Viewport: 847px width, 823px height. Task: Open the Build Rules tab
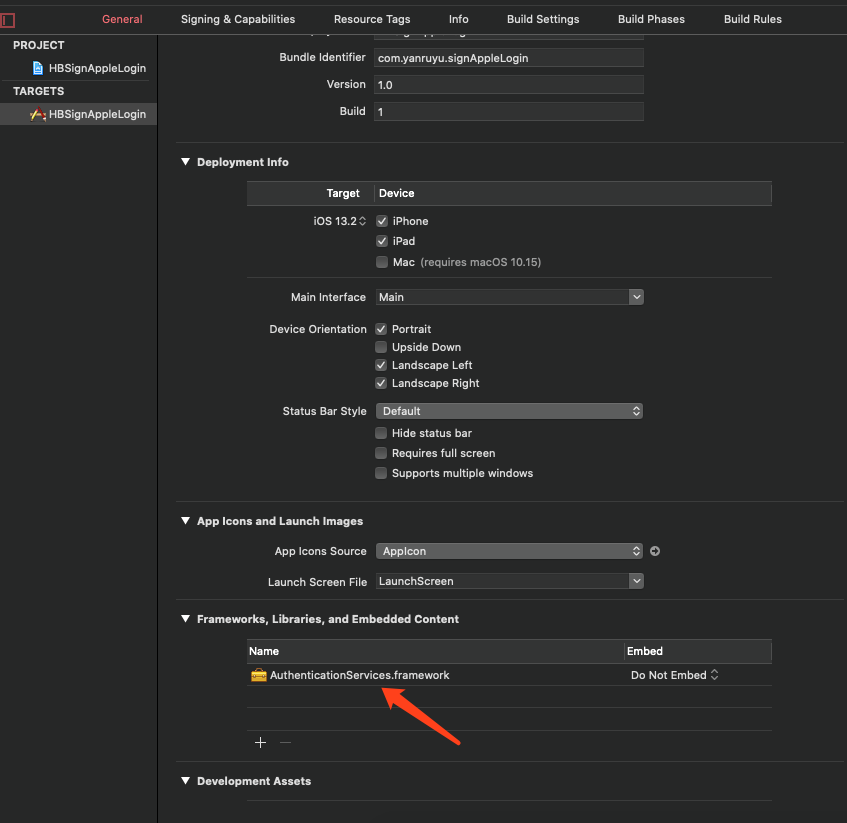click(x=752, y=19)
